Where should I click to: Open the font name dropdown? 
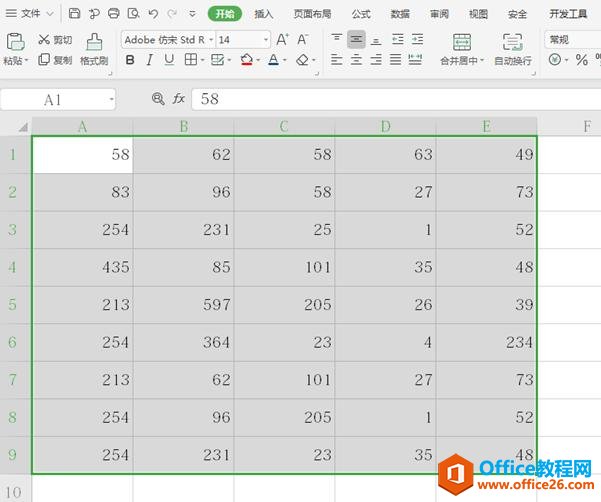coord(211,39)
